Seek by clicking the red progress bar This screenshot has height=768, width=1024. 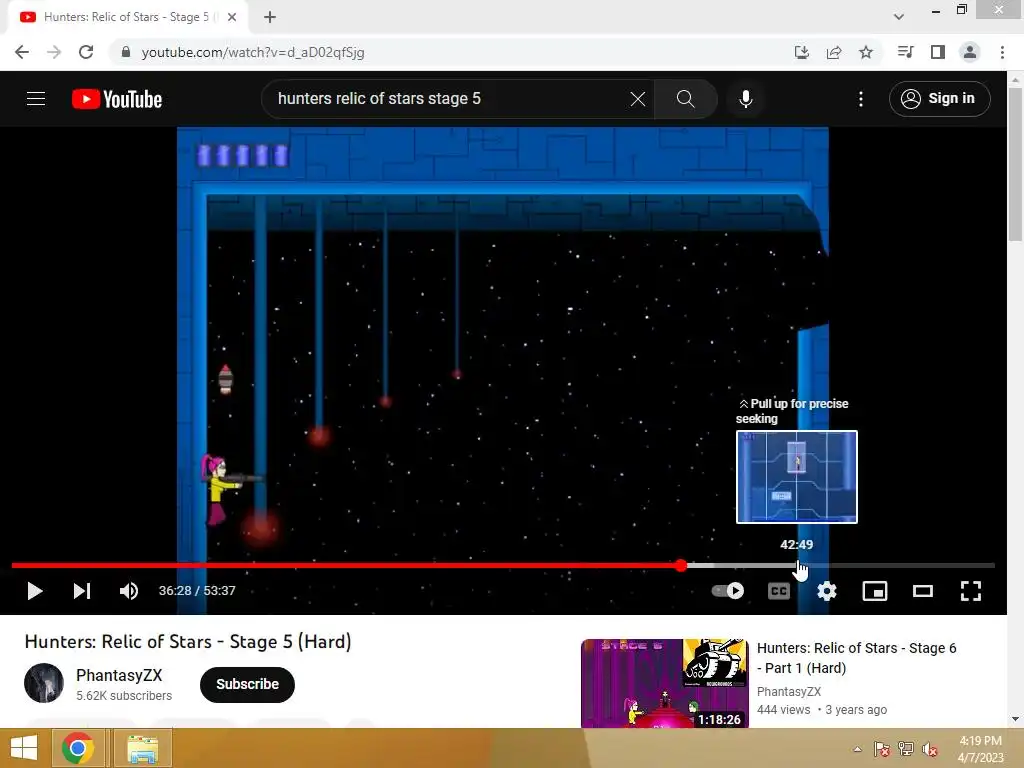click(345, 566)
